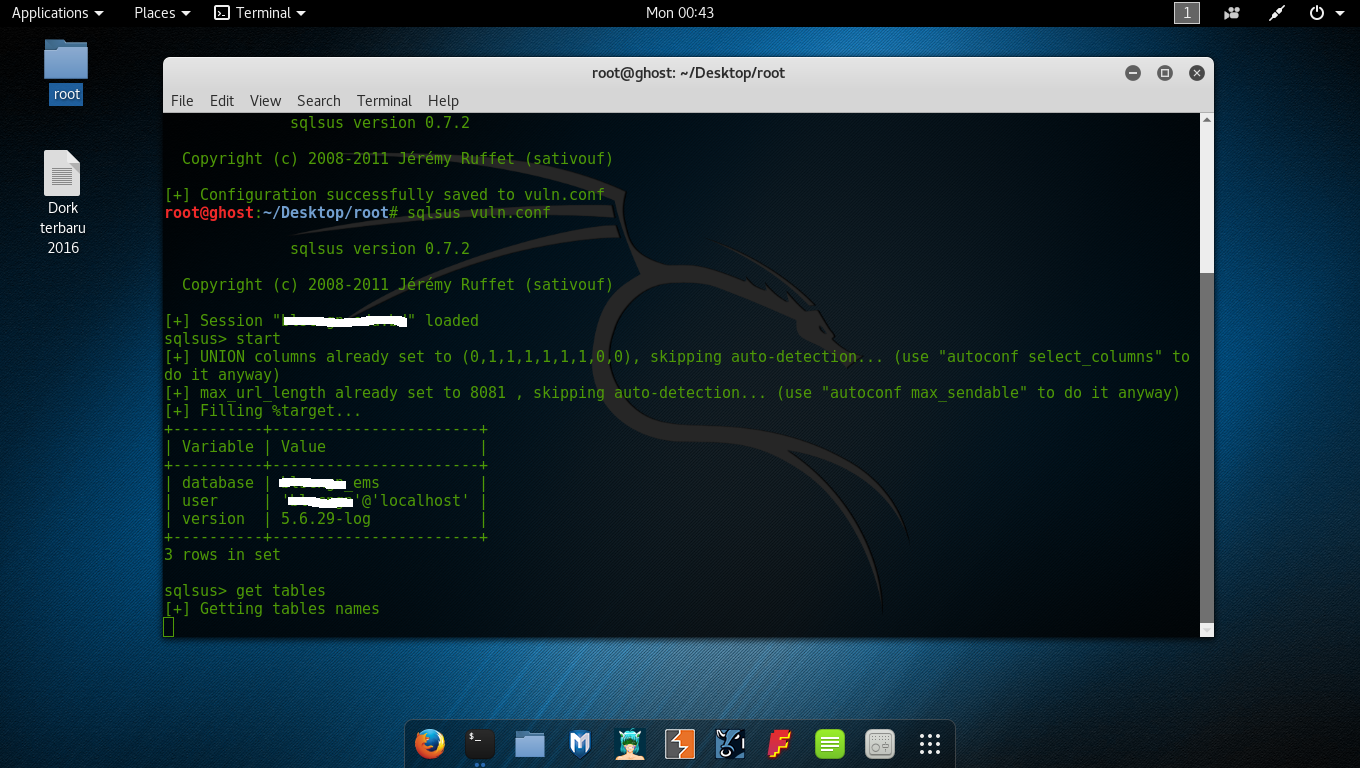Click the 'get tables' command text

point(281,591)
